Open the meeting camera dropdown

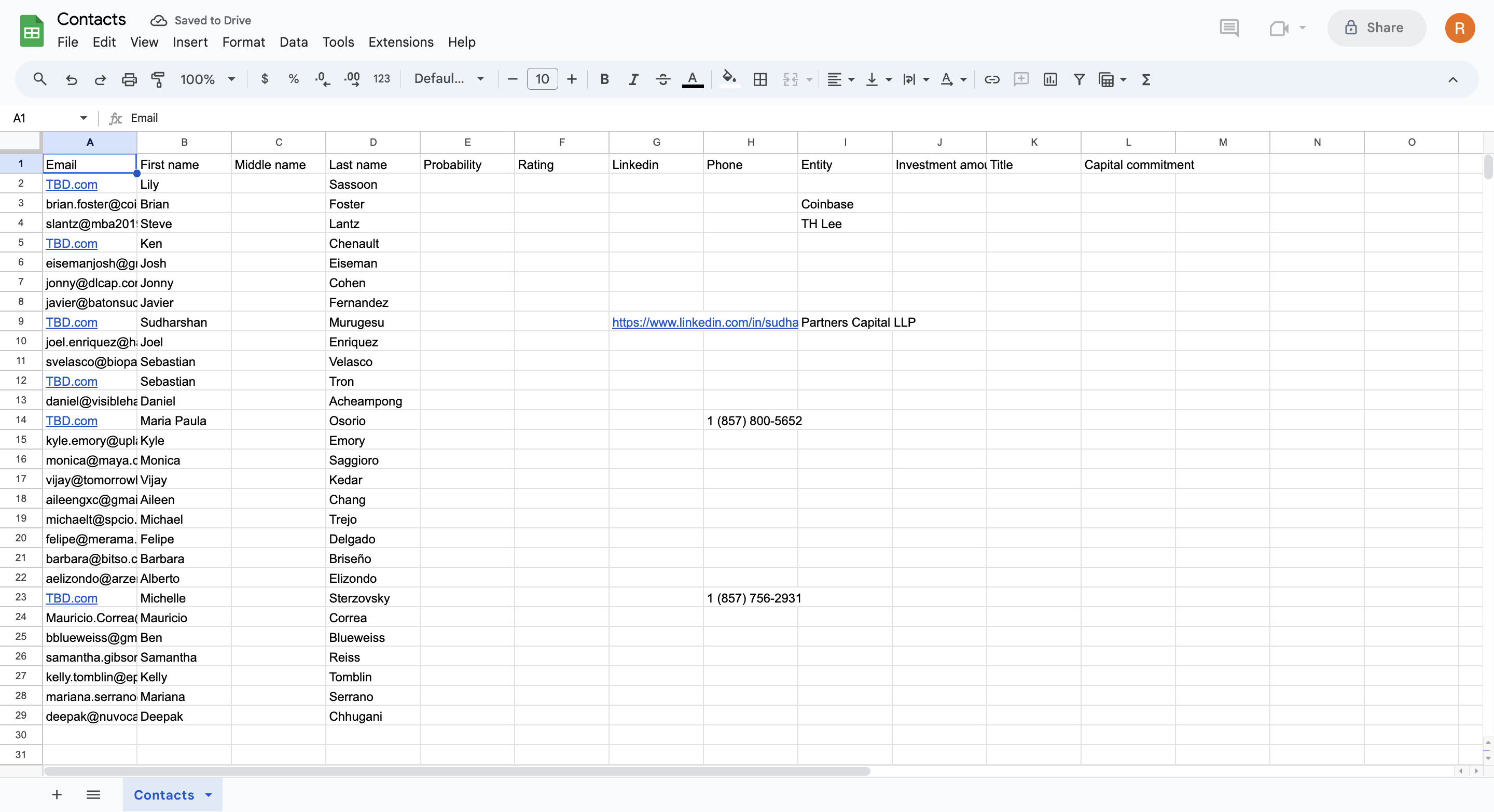click(1303, 28)
